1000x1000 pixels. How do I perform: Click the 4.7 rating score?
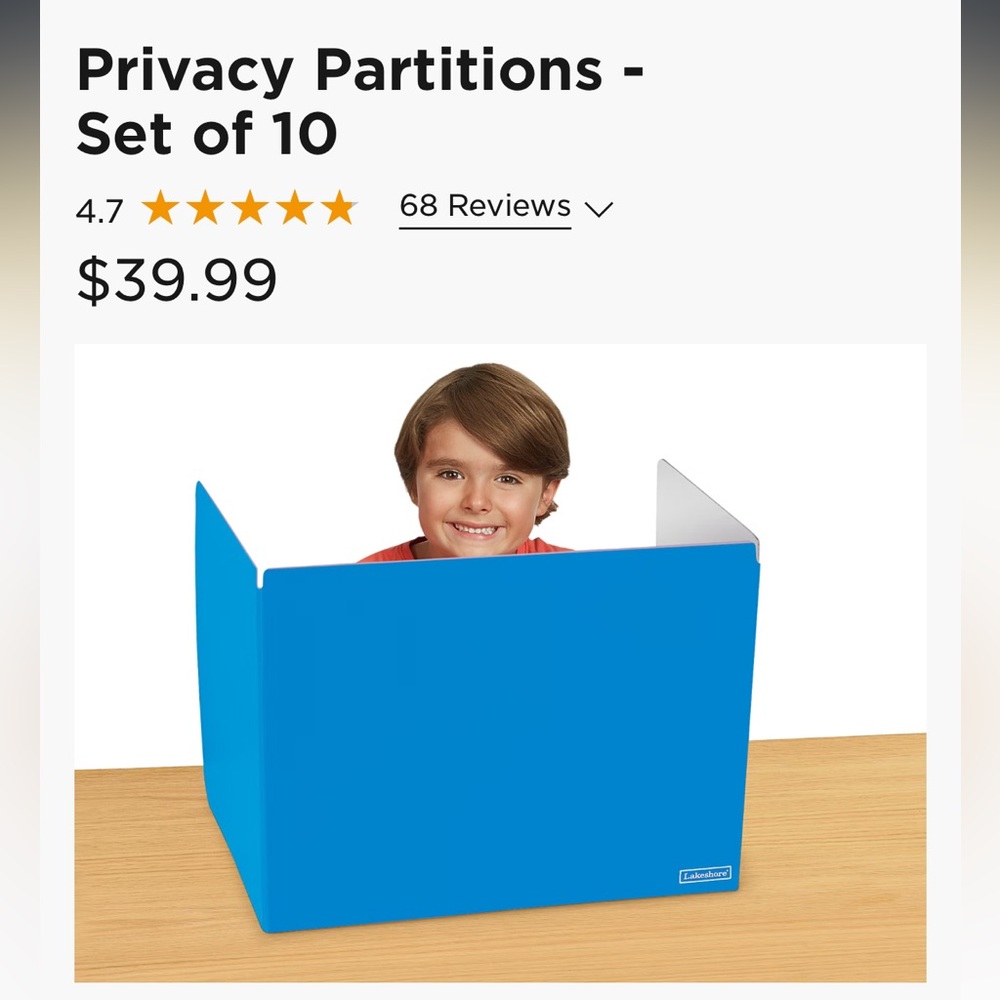pos(99,211)
